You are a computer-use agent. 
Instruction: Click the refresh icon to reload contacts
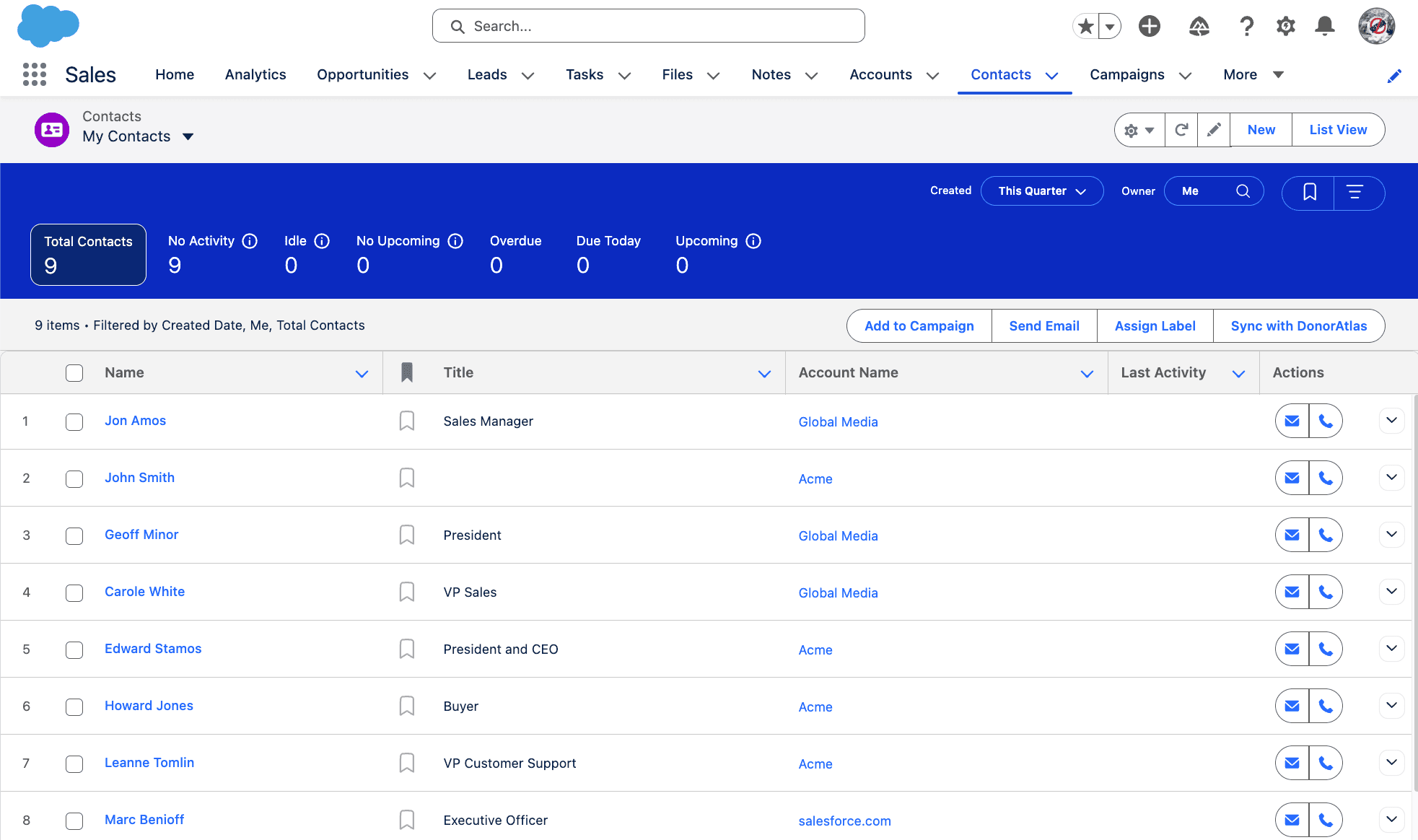(1181, 129)
